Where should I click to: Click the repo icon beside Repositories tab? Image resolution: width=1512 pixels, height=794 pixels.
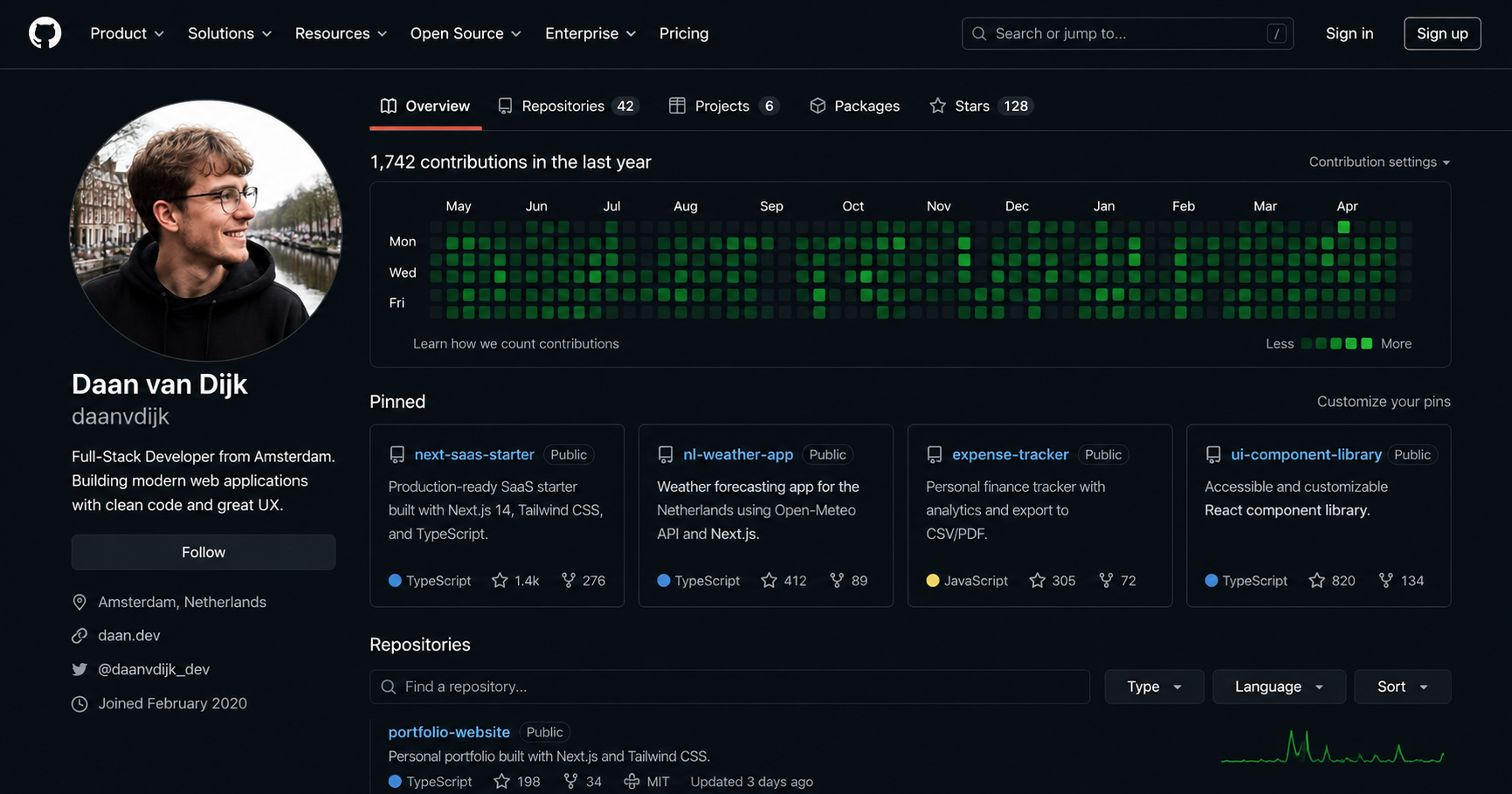point(505,106)
